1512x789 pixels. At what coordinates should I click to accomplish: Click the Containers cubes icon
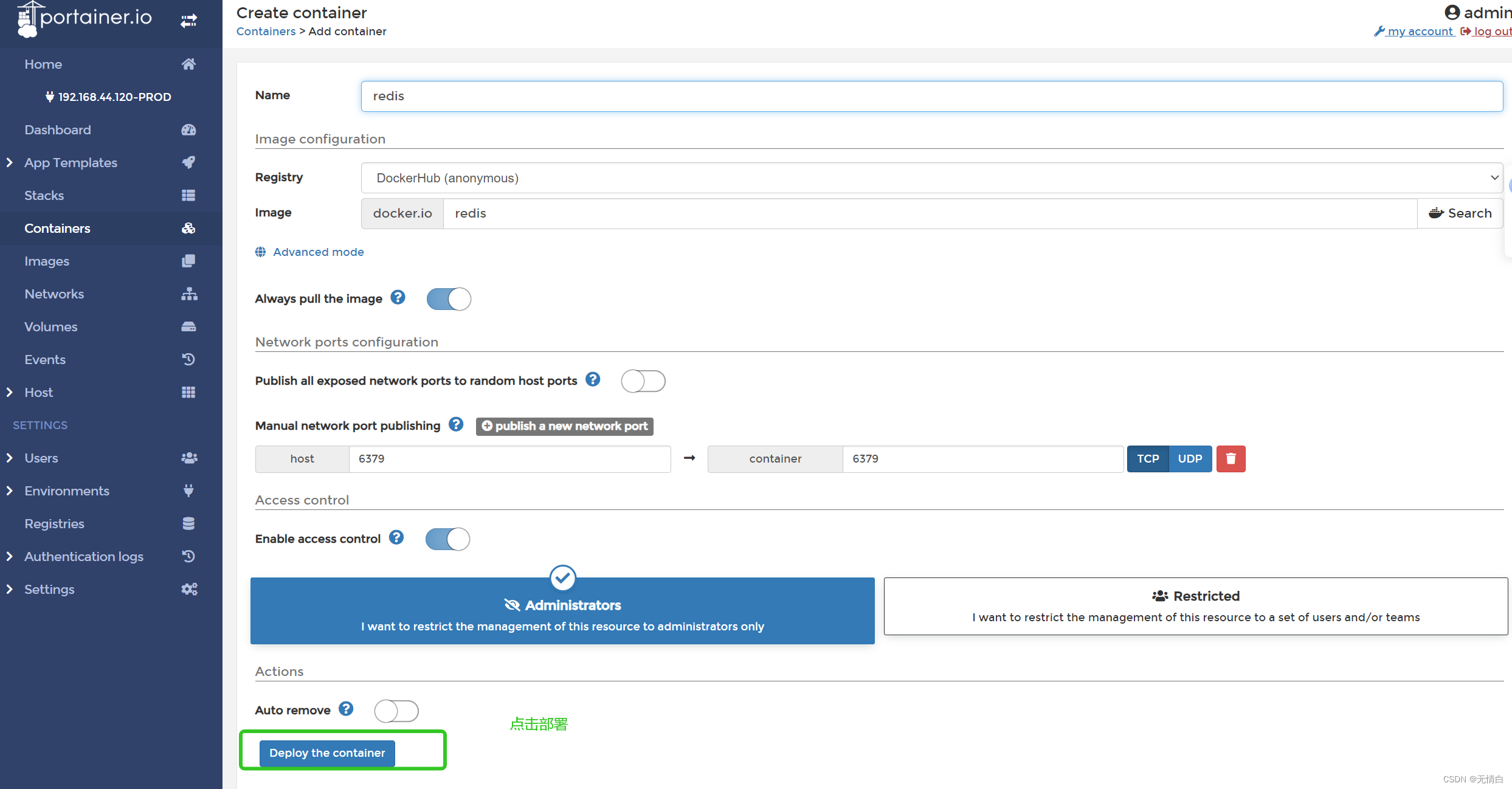(188, 228)
